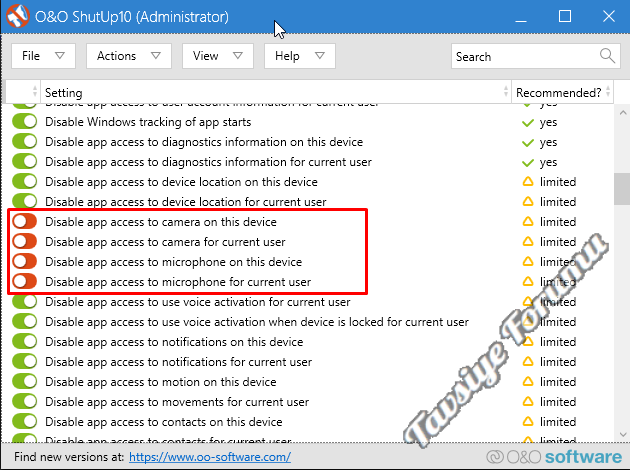This screenshot has height=470, width=630.
Task: Enable Disable app access to microphone on this device
Action: (25, 262)
